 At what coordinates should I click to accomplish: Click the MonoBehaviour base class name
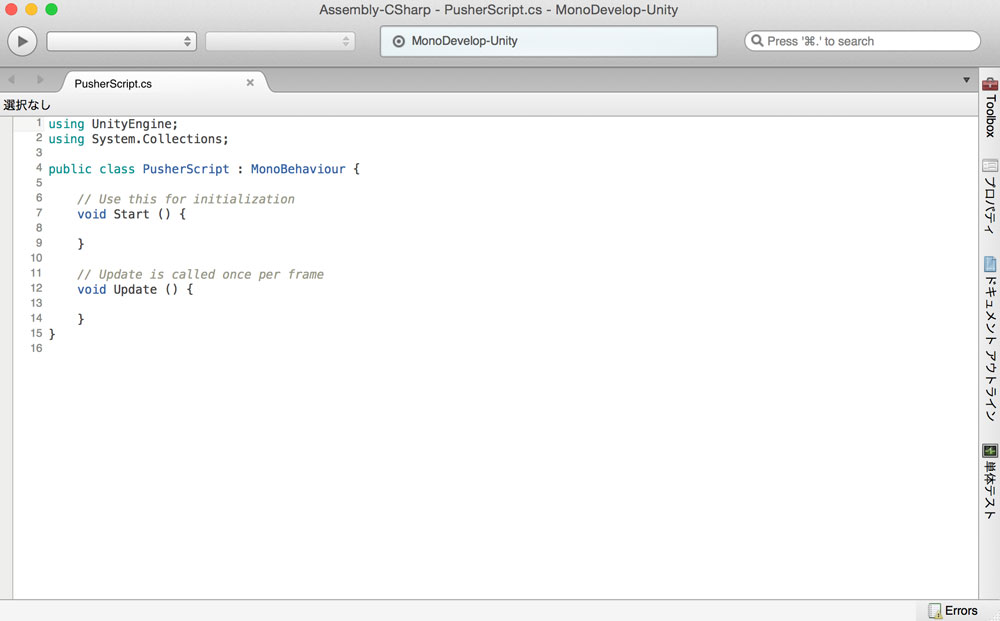click(x=298, y=169)
